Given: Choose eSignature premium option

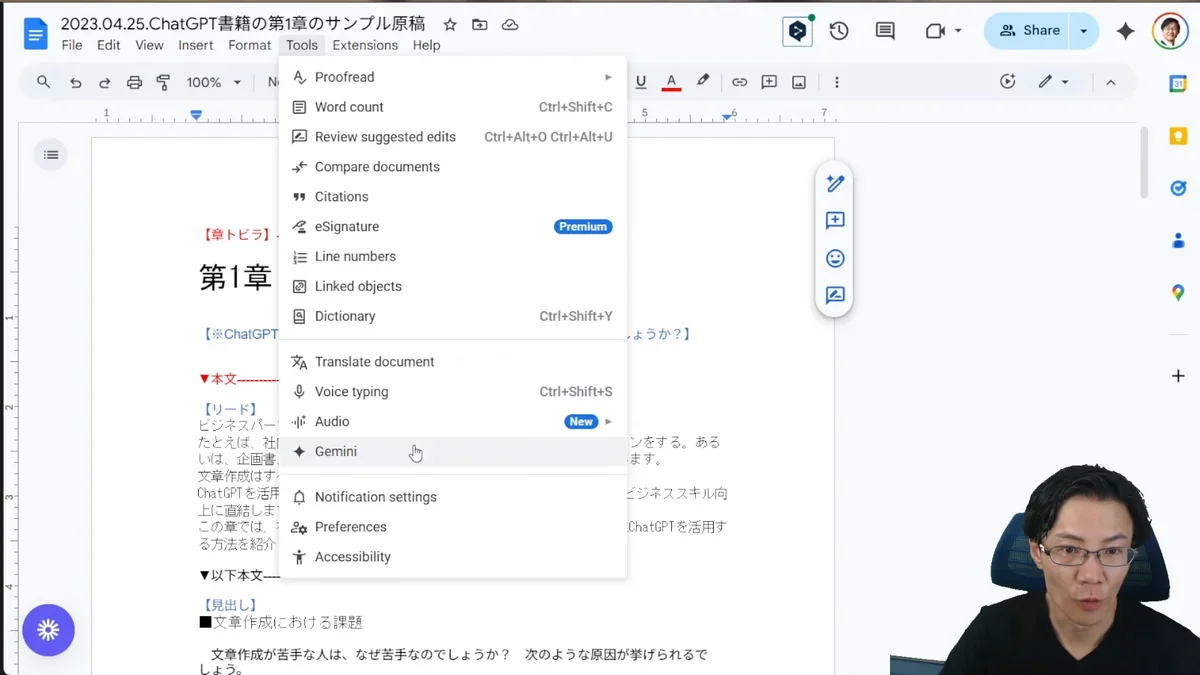Looking at the screenshot, I should pyautogui.click(x=453, y=227).
